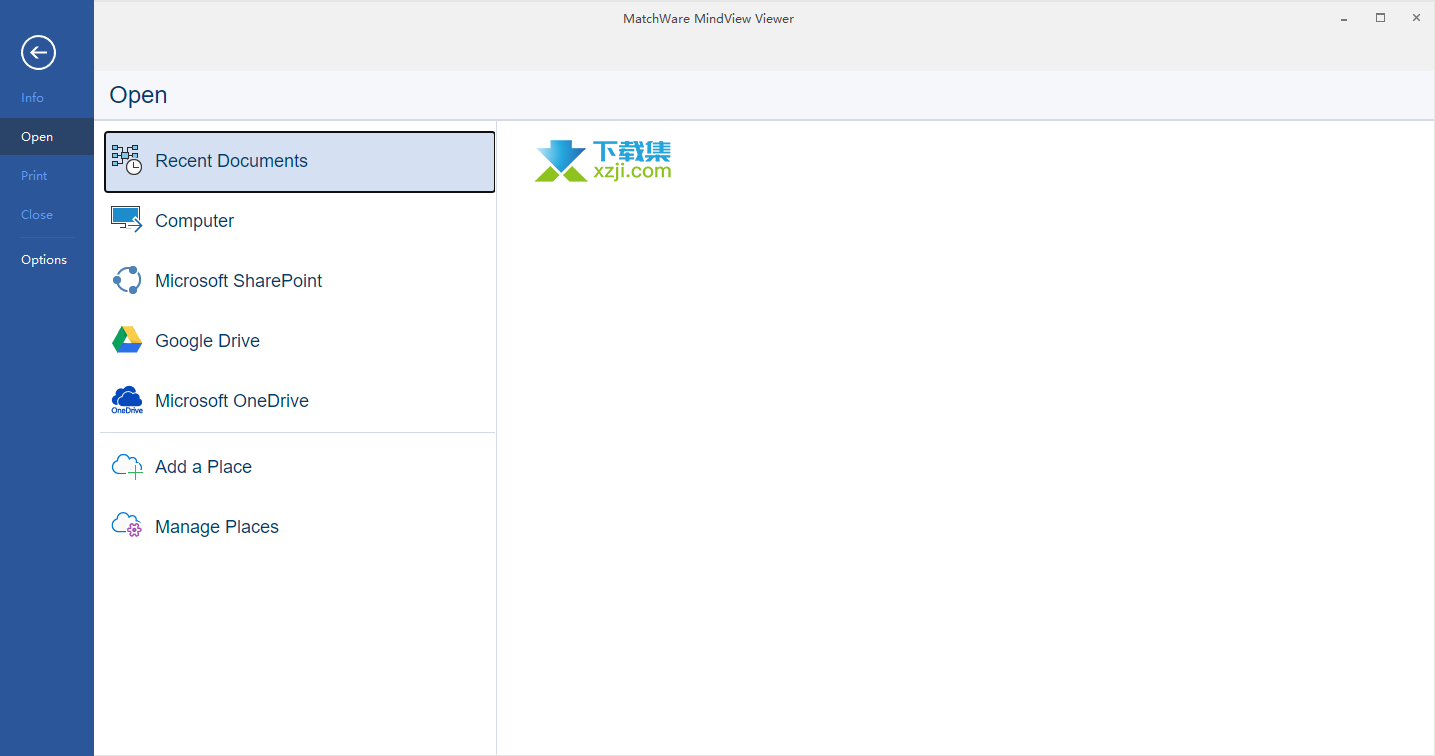Select the Recent Documents label
1435x756 pixels.
point(231,161)
